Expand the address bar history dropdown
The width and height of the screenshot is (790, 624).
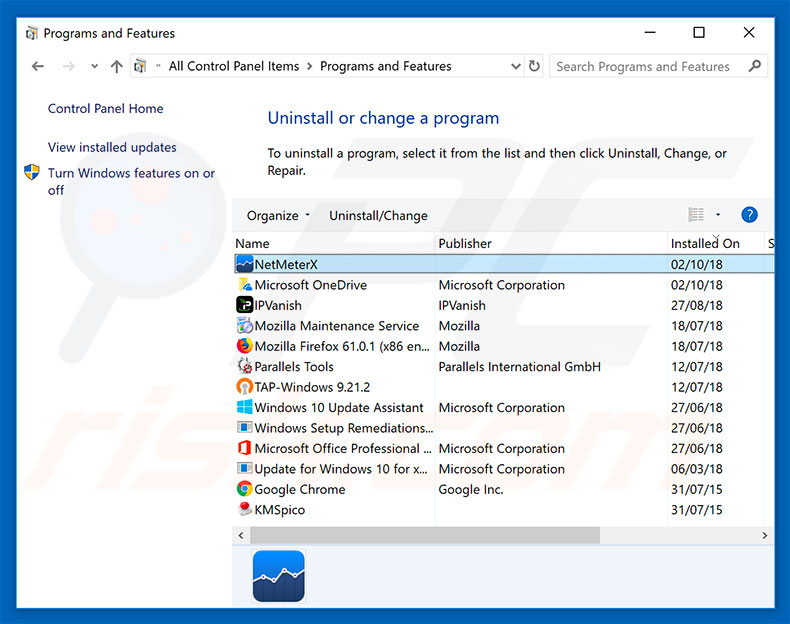click(x=515, y=66)
